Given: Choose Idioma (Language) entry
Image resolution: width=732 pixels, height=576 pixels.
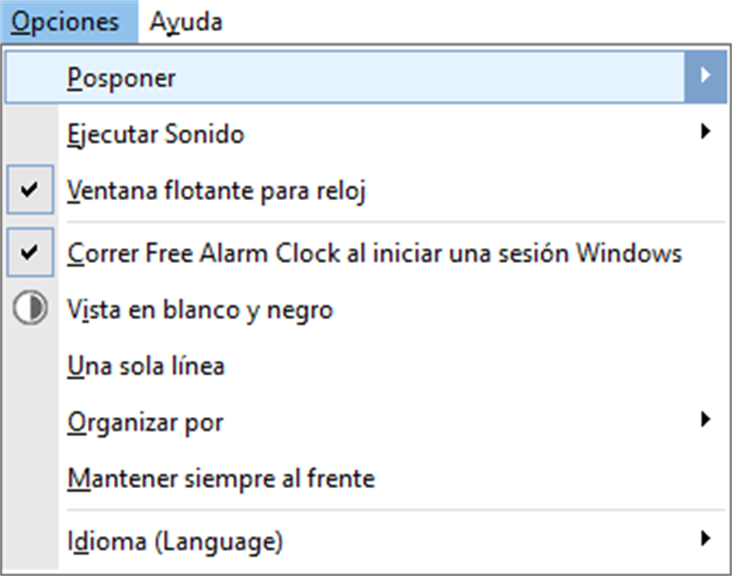Looking at the screenshot, I should [175, 542].
